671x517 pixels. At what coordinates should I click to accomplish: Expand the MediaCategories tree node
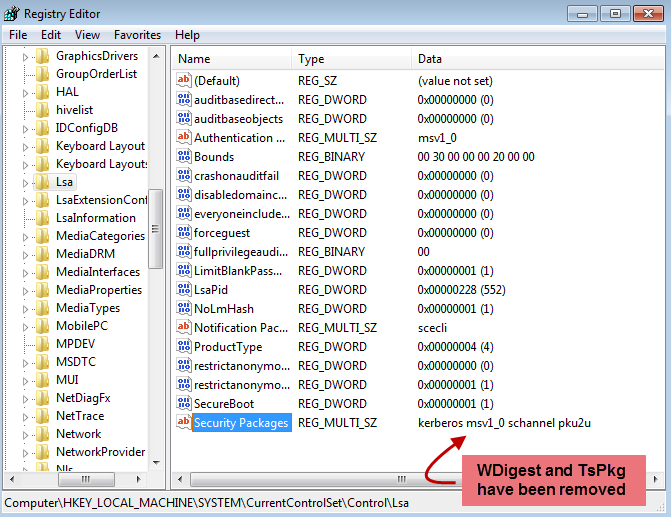pos(26,236)
